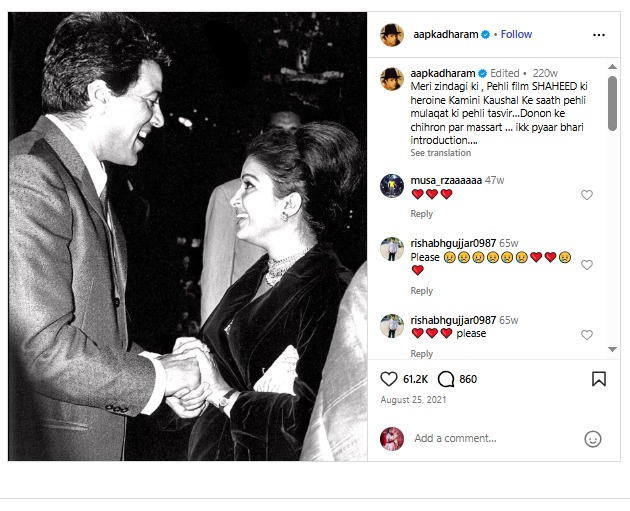Expand caption with See translation
Viewport: 630px width, 511px height.
pos(441,153)
